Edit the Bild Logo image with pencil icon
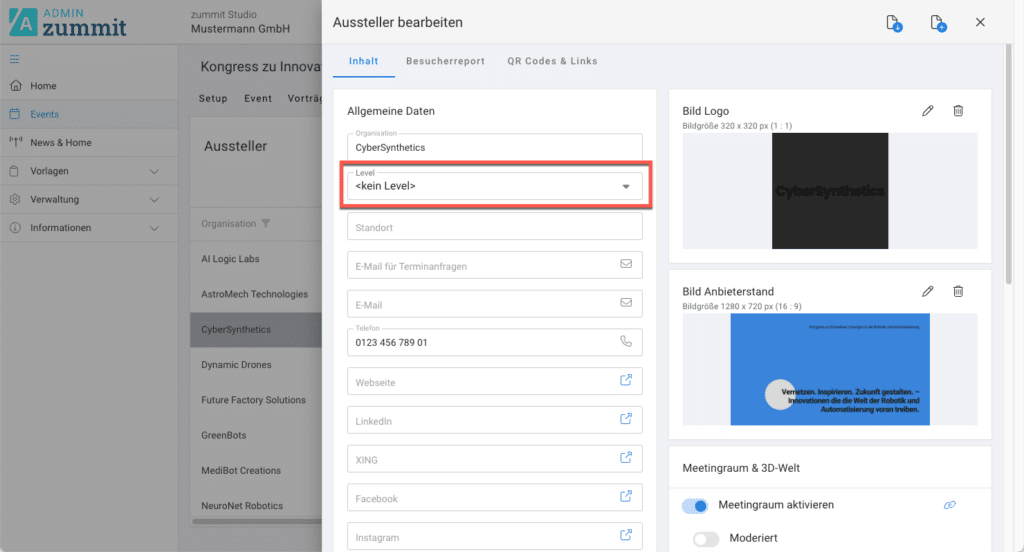This screenshot has width=1024, height=552. coord(927,111)
